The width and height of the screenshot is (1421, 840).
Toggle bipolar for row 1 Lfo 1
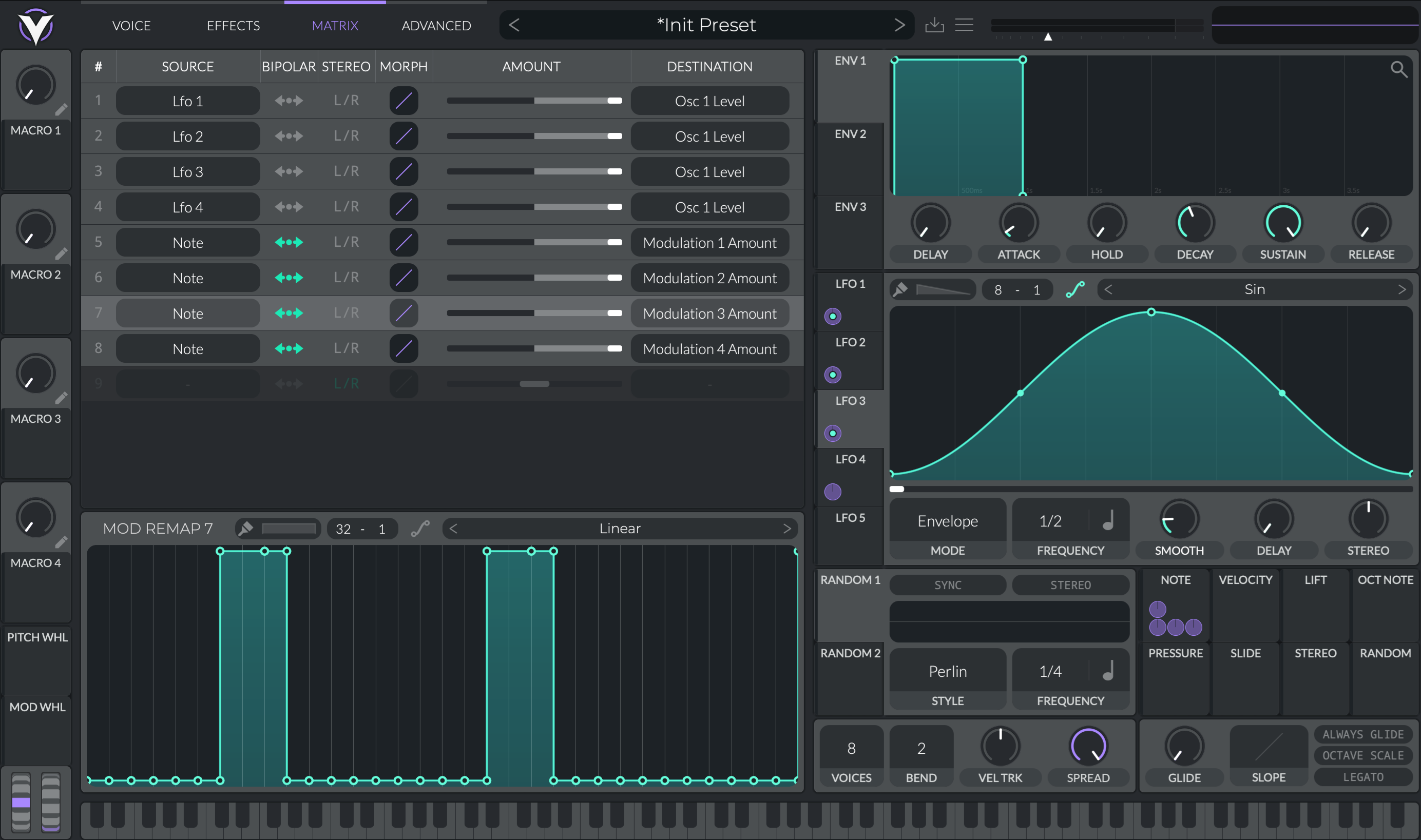(x=289, y=101)
